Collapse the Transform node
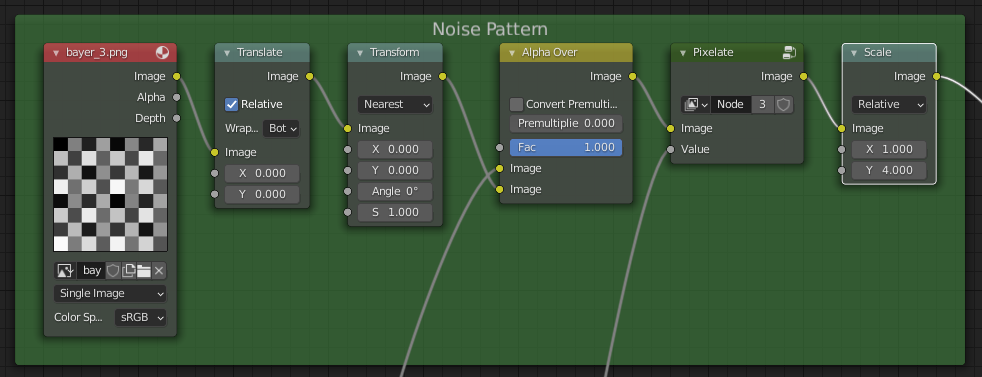This screenshot has width=982, height=377. pyautogui.click(x=360, y=53)
